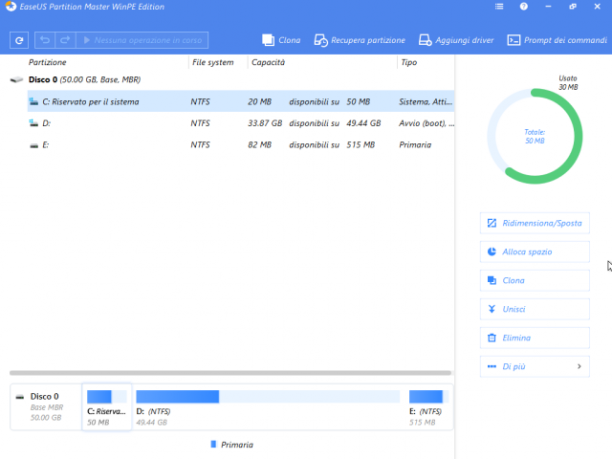Click the Ridimensiona/Sposta button
The width and height of the screenshot is (612, 459).
pos(535,223)
